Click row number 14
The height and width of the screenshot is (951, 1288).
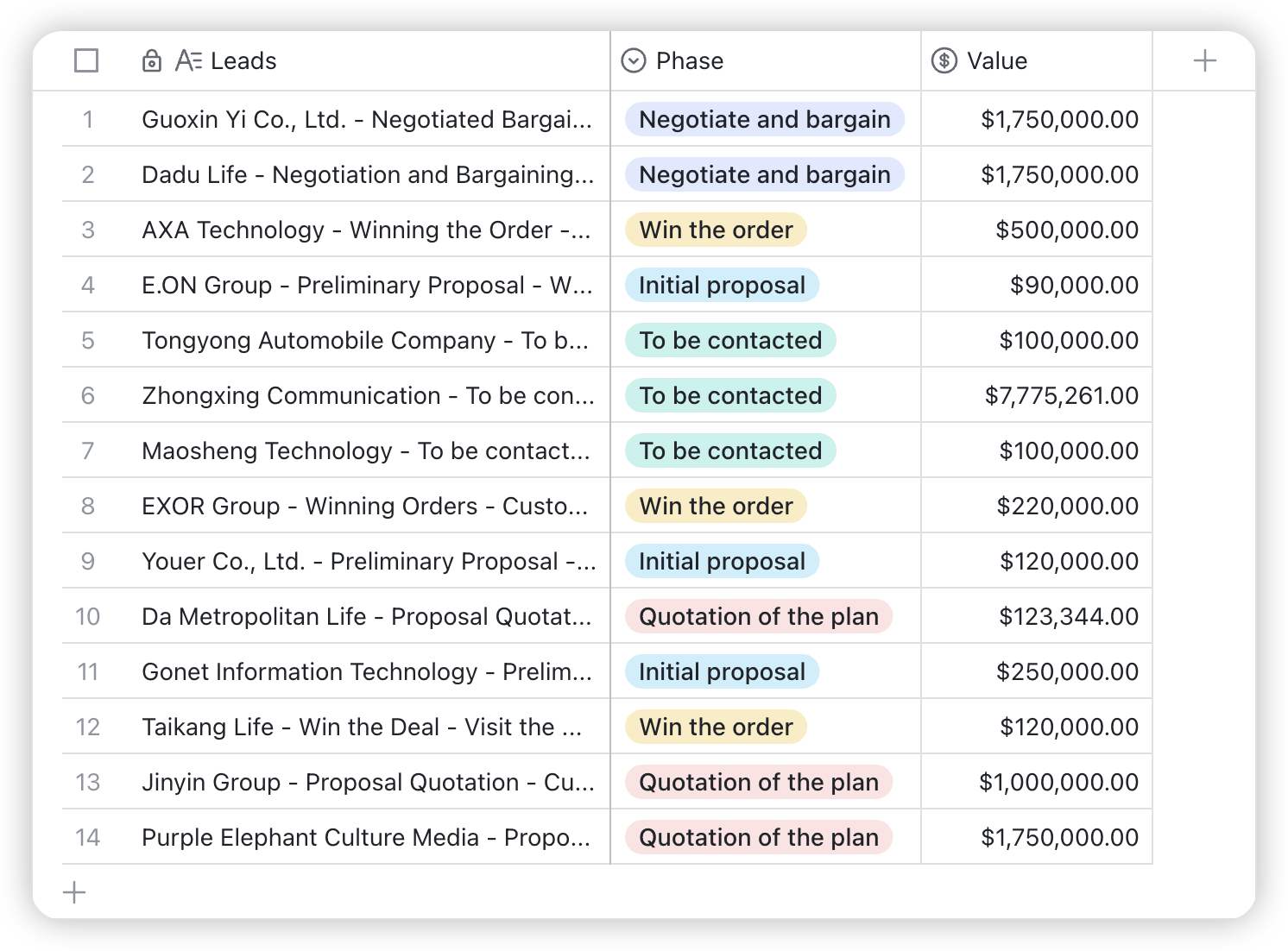pyautogui.click(x=88, y=837)
